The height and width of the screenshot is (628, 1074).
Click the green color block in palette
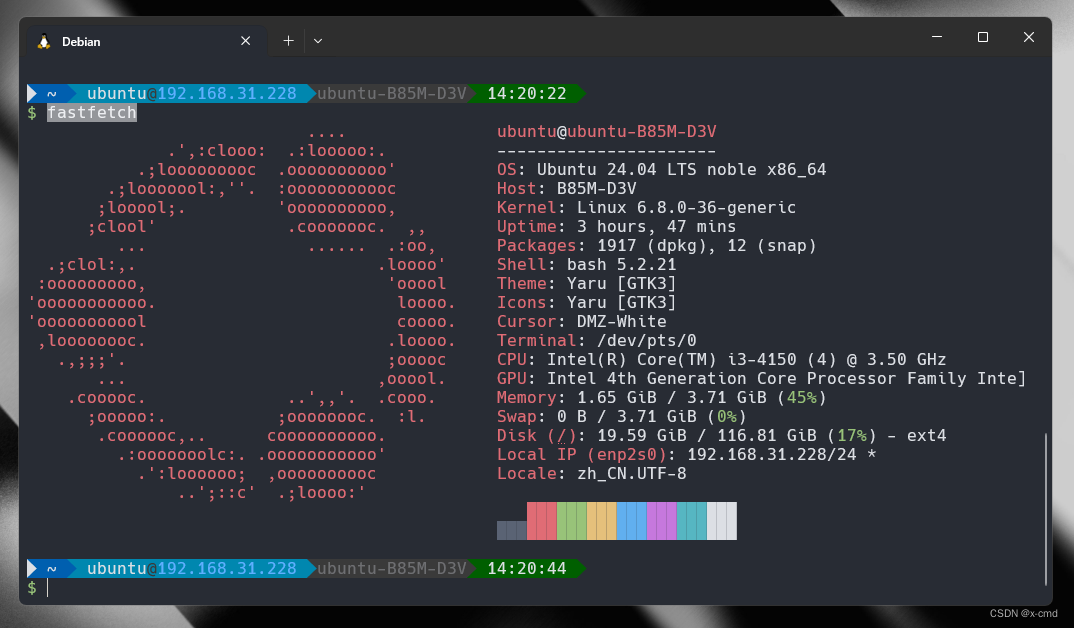coord(572,521)
